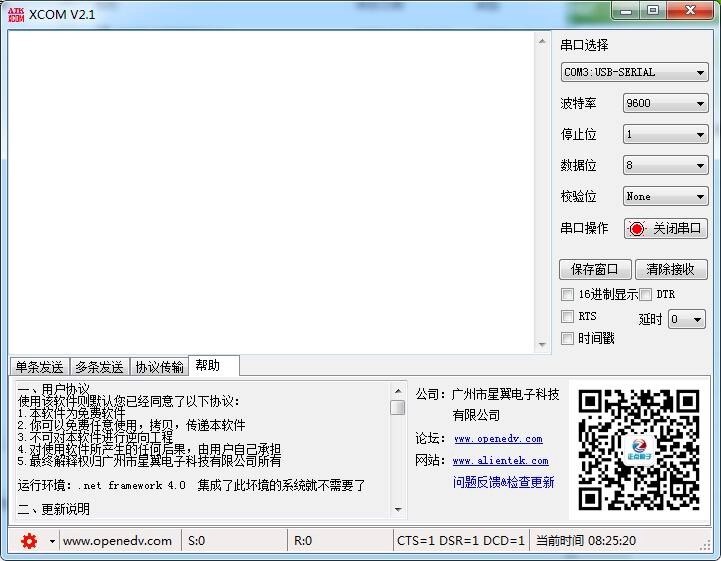This screenshot has height=561, width=721.
Task: Open the small arrow beside the gear icon
Action: 52,541
